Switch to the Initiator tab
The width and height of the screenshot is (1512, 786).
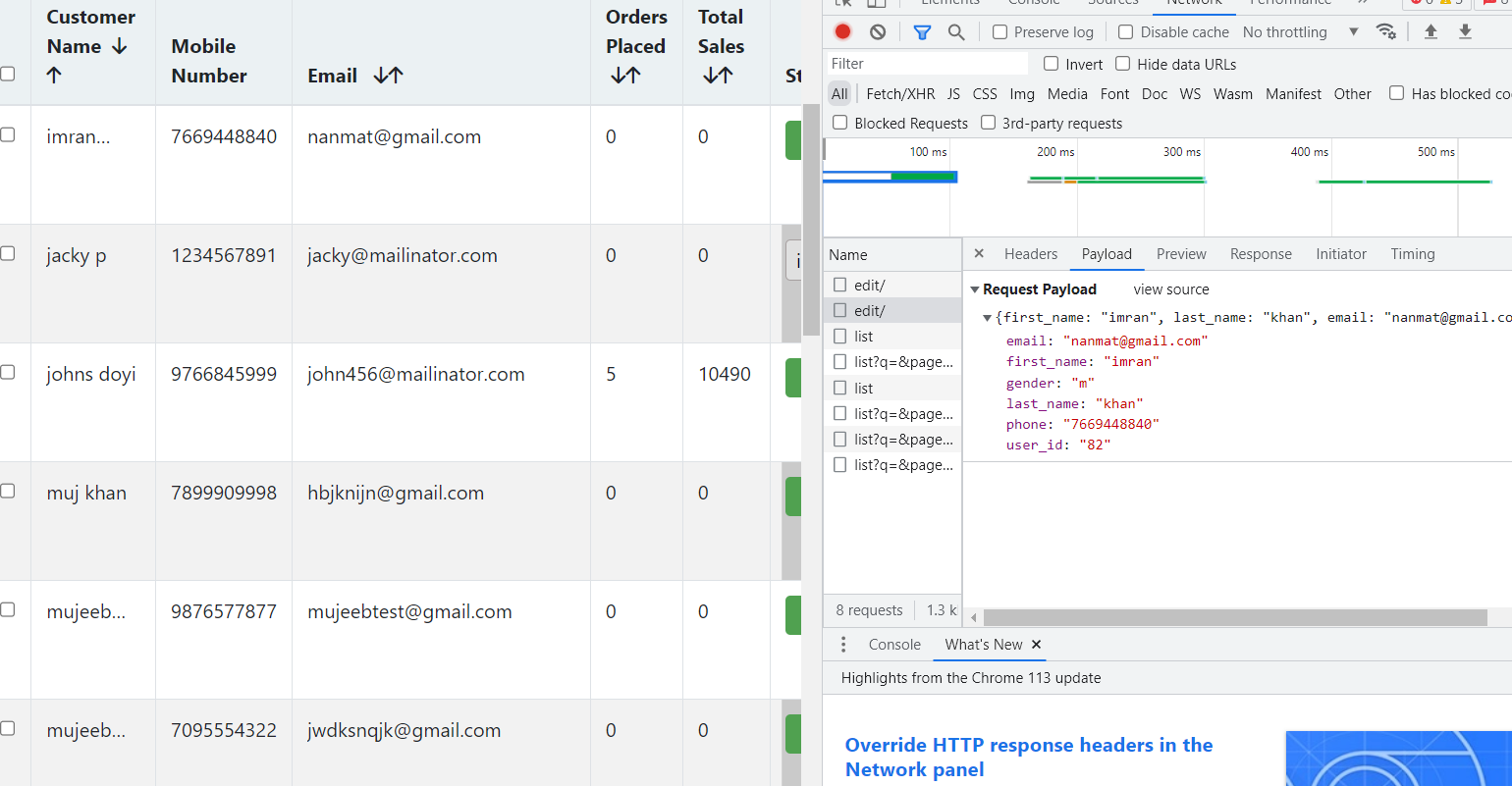point(1341,254)
